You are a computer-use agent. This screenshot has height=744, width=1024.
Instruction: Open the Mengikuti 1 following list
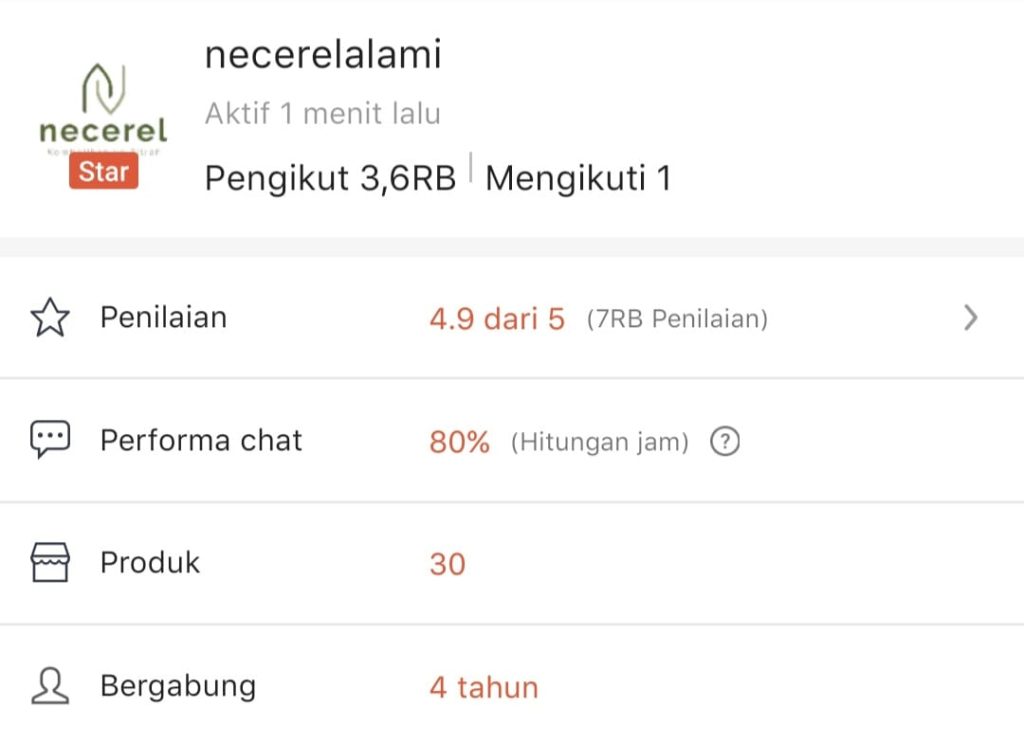[x=578, y=179]
